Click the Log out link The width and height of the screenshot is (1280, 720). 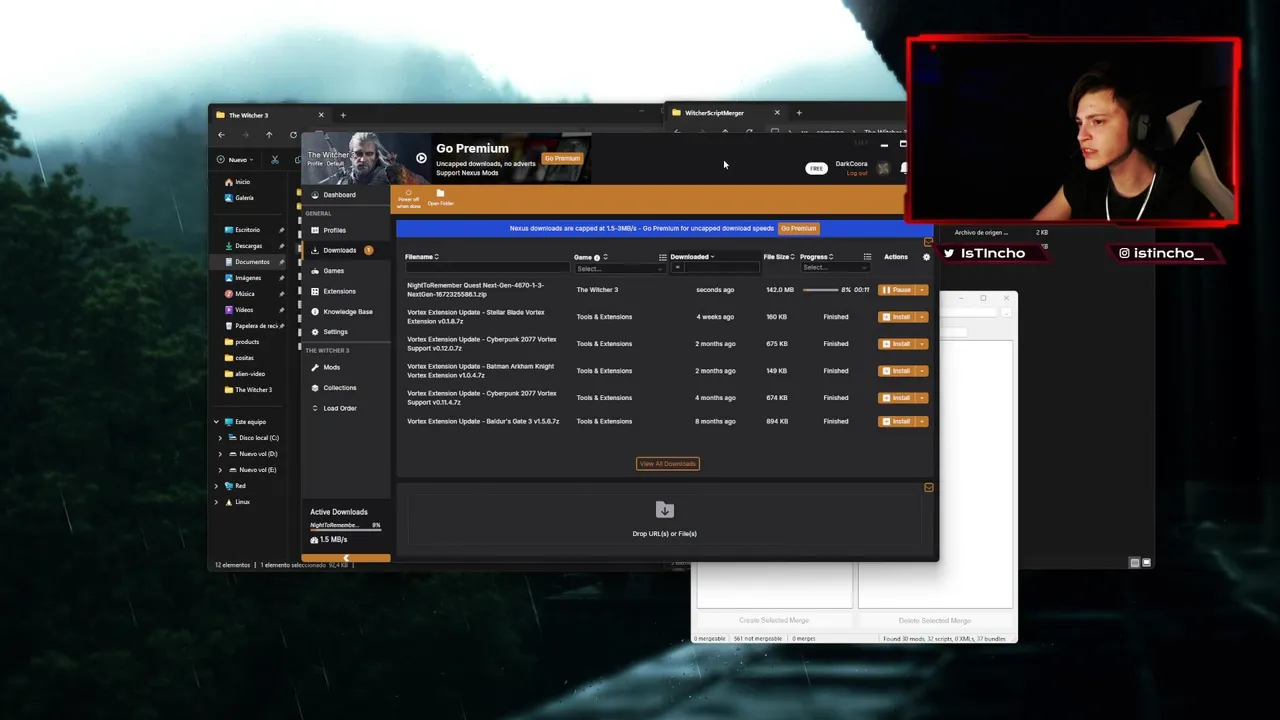857,173
